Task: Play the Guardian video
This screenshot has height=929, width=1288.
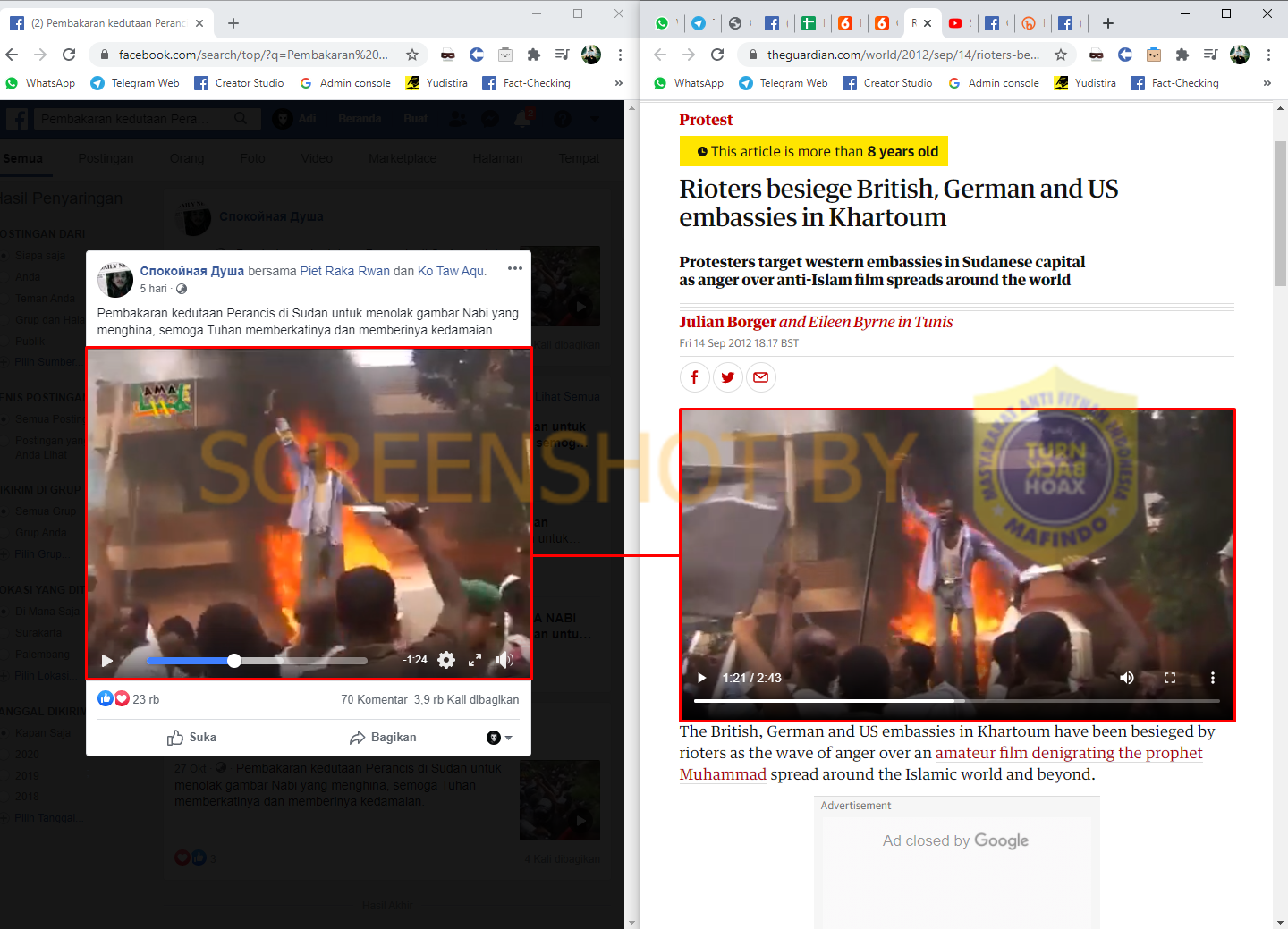Action: pyautogui.click(x=701, y=678)
